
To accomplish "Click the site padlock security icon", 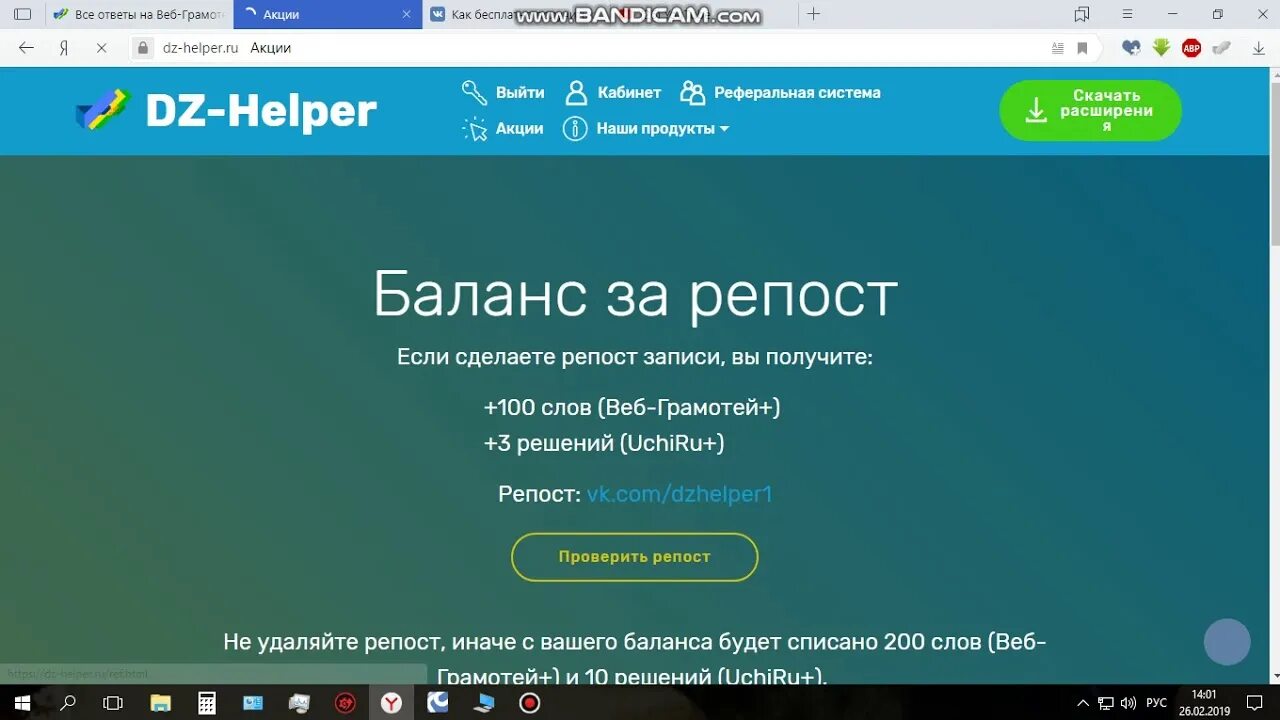I will tap(143, 48).
